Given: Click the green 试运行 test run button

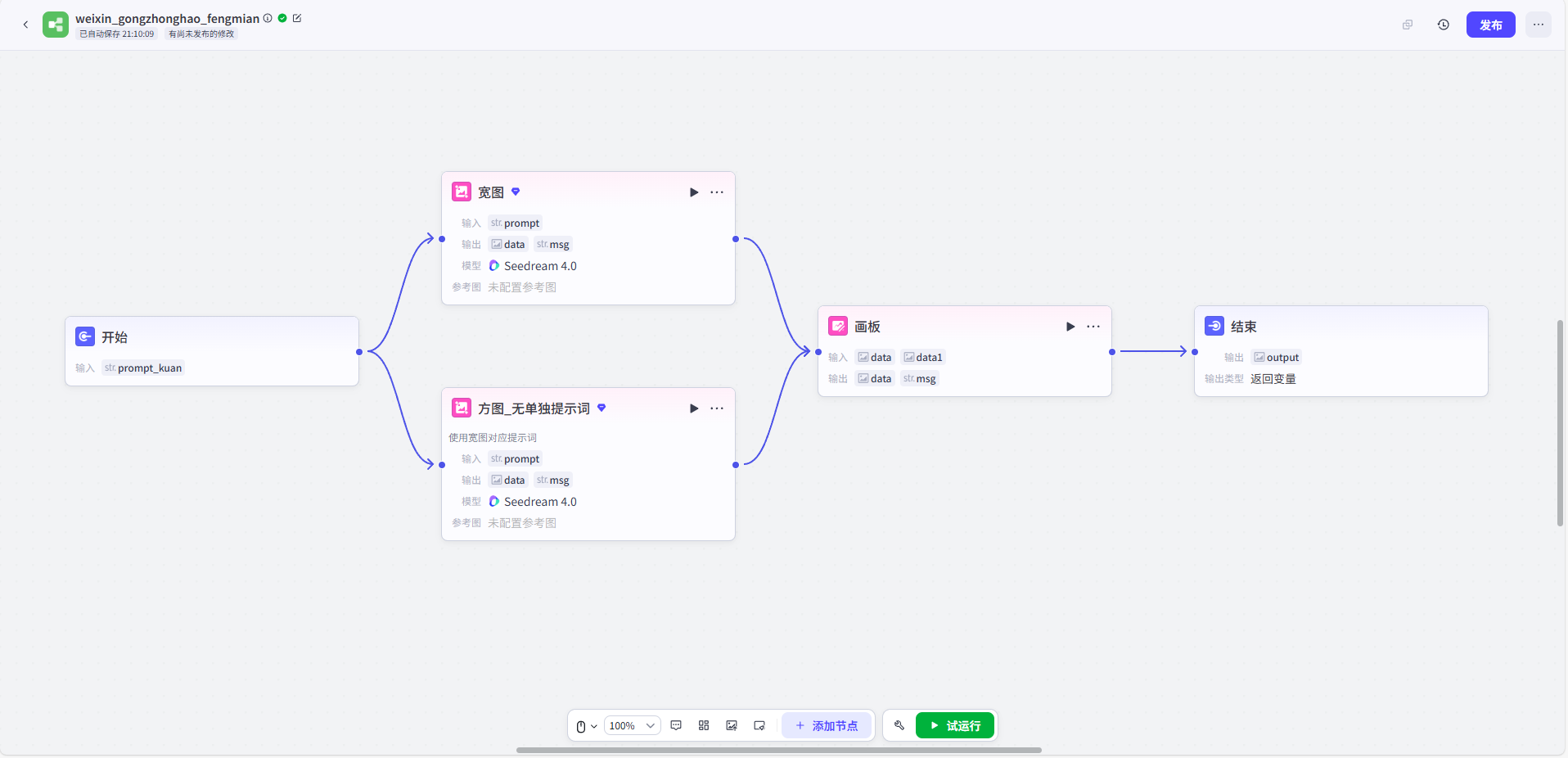Looking at the screenshot, I should (954, 725).
